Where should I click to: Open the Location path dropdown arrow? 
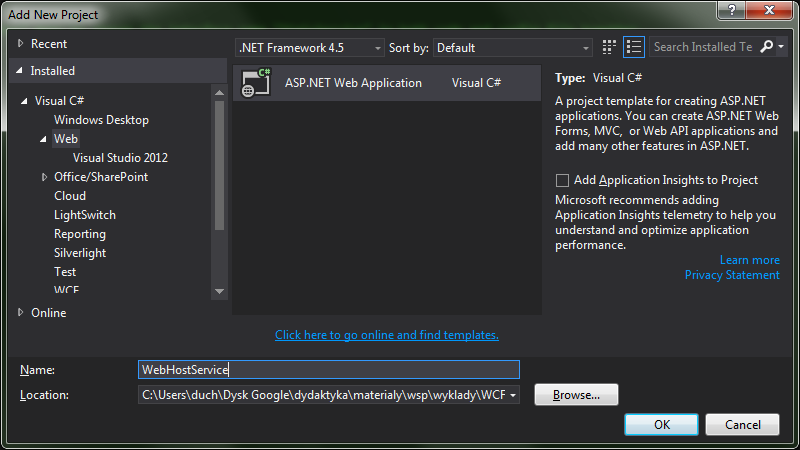(513, 395)
